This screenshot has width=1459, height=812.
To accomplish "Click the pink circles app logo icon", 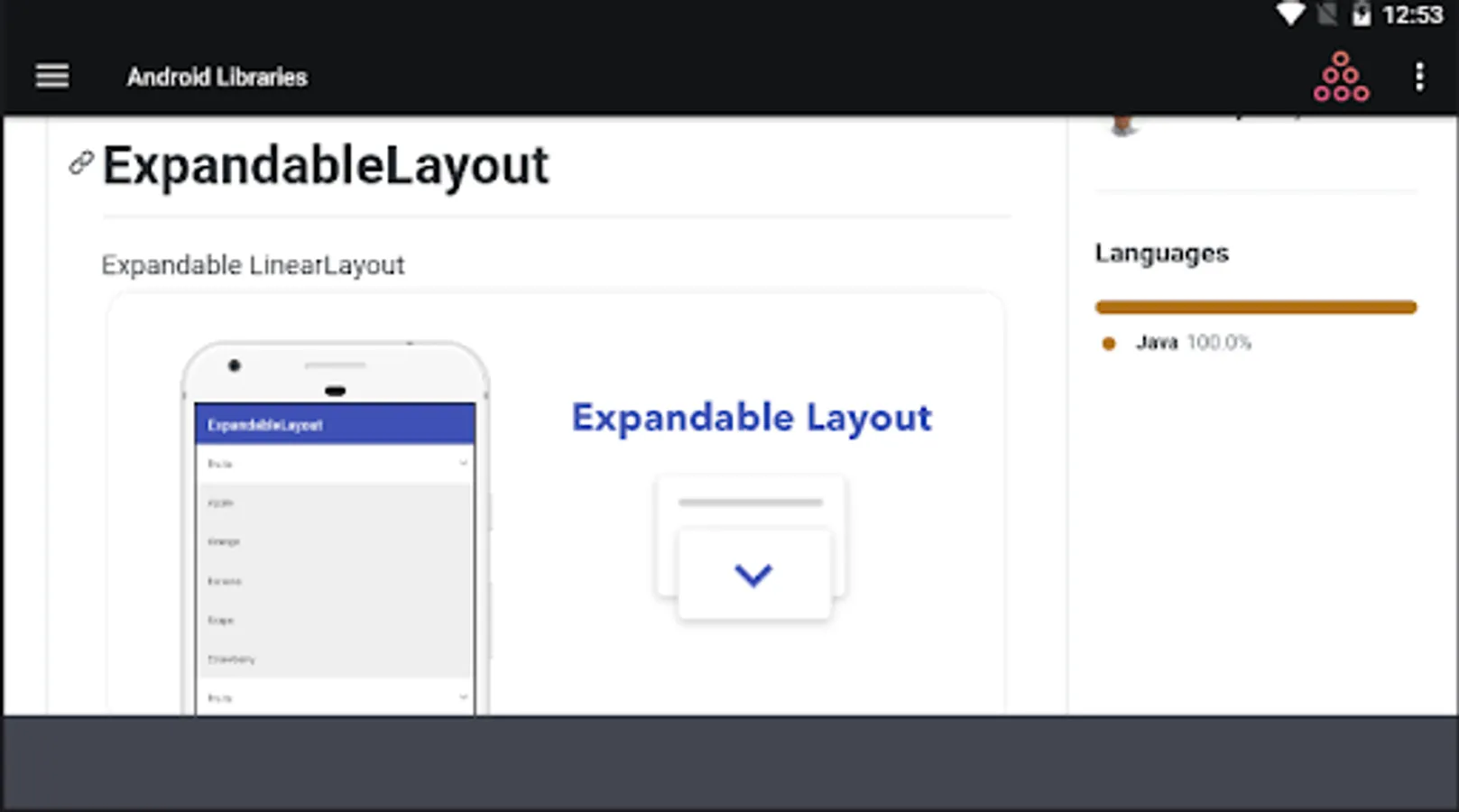I will point(1341,77).
